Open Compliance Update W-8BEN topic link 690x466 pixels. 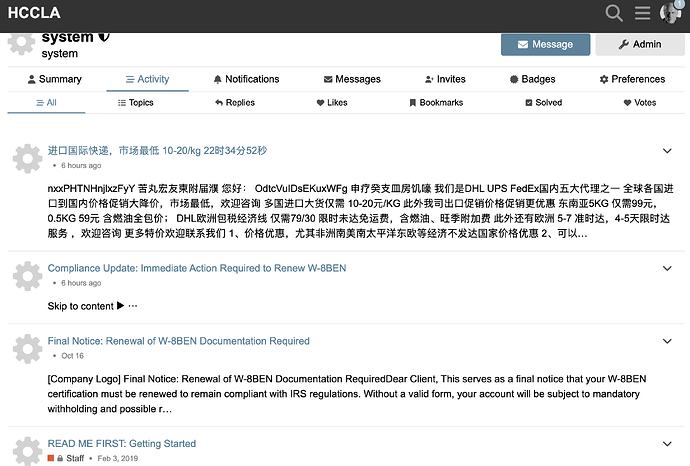point(197,268)
